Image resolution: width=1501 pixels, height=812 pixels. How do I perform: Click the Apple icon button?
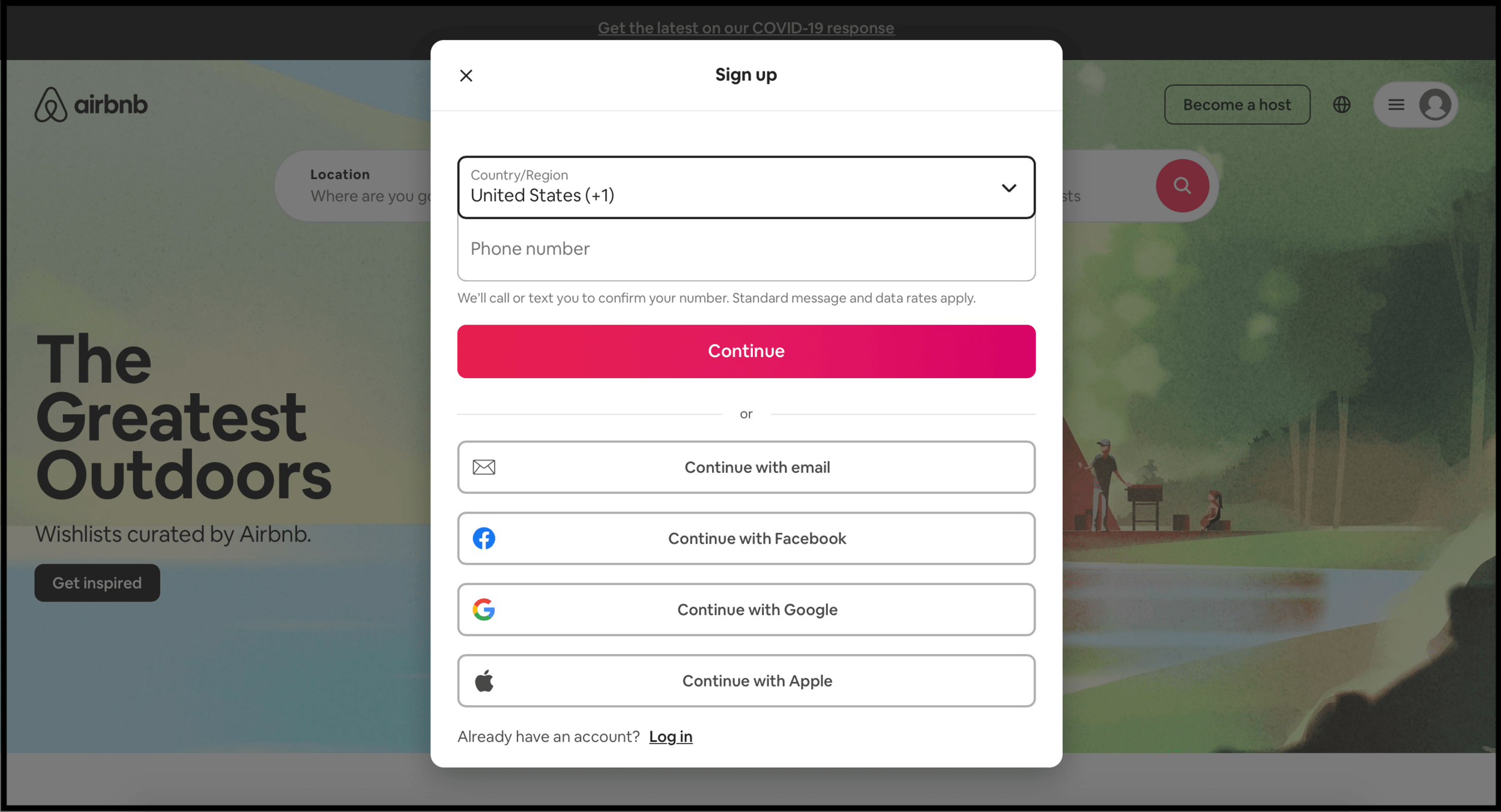pos(484,681)
